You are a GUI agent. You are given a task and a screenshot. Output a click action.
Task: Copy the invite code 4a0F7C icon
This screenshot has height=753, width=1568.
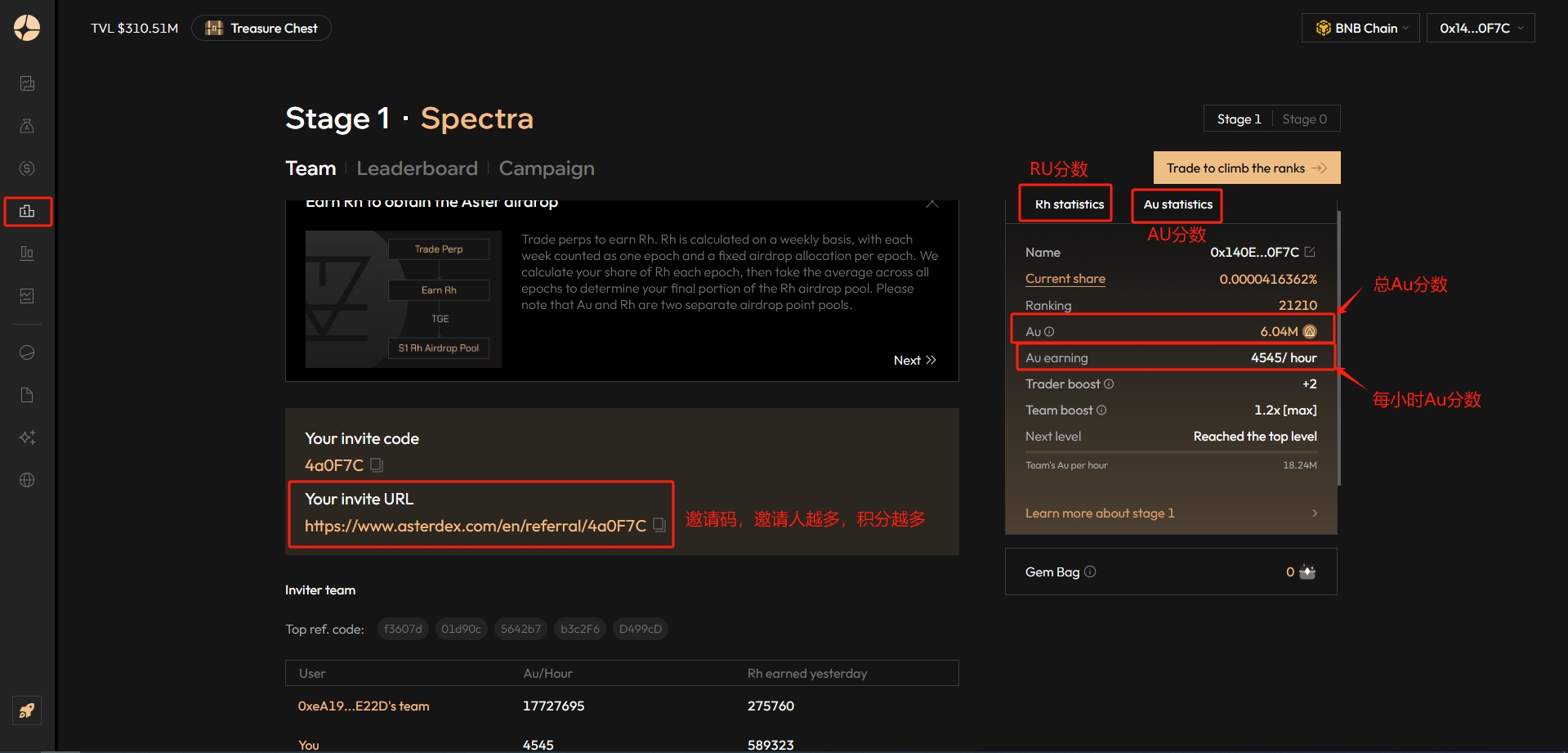pos(377,464)
